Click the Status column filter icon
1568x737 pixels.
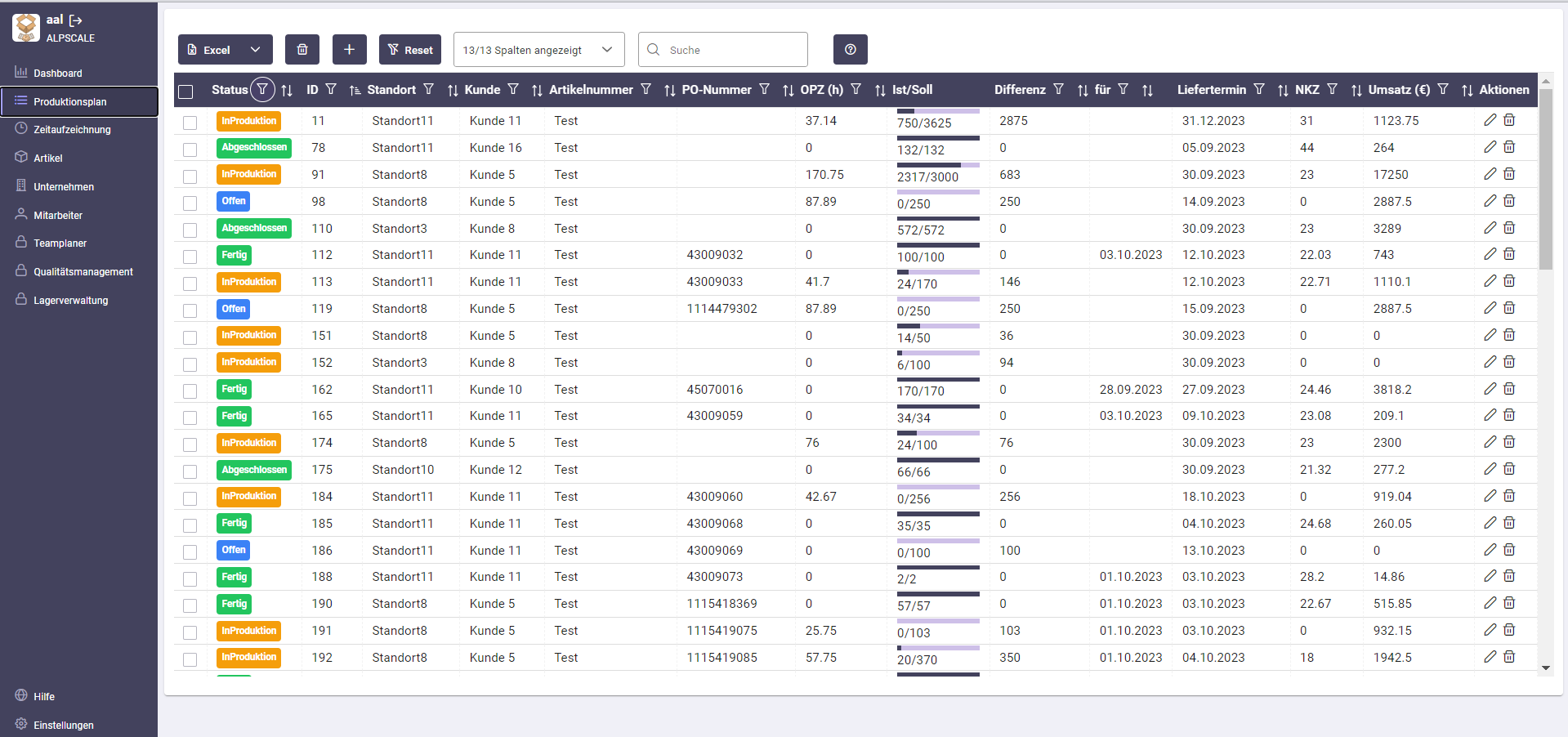pyautogui.click(x=262, y=90)
